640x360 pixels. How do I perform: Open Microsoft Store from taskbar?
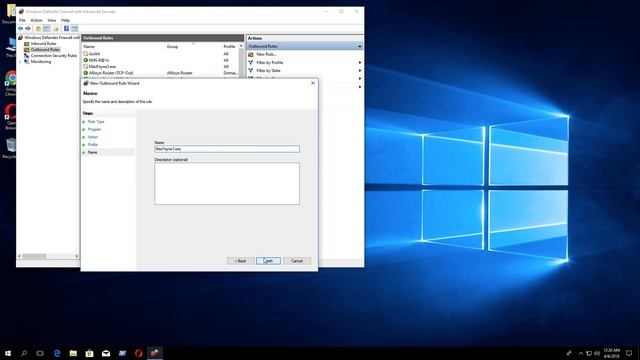tap(89, 353)
